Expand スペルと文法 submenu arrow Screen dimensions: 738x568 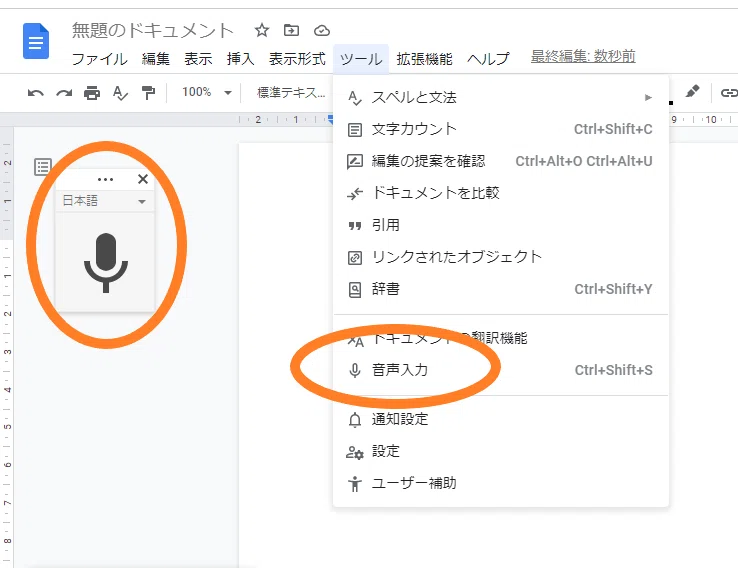coord(648,97)
